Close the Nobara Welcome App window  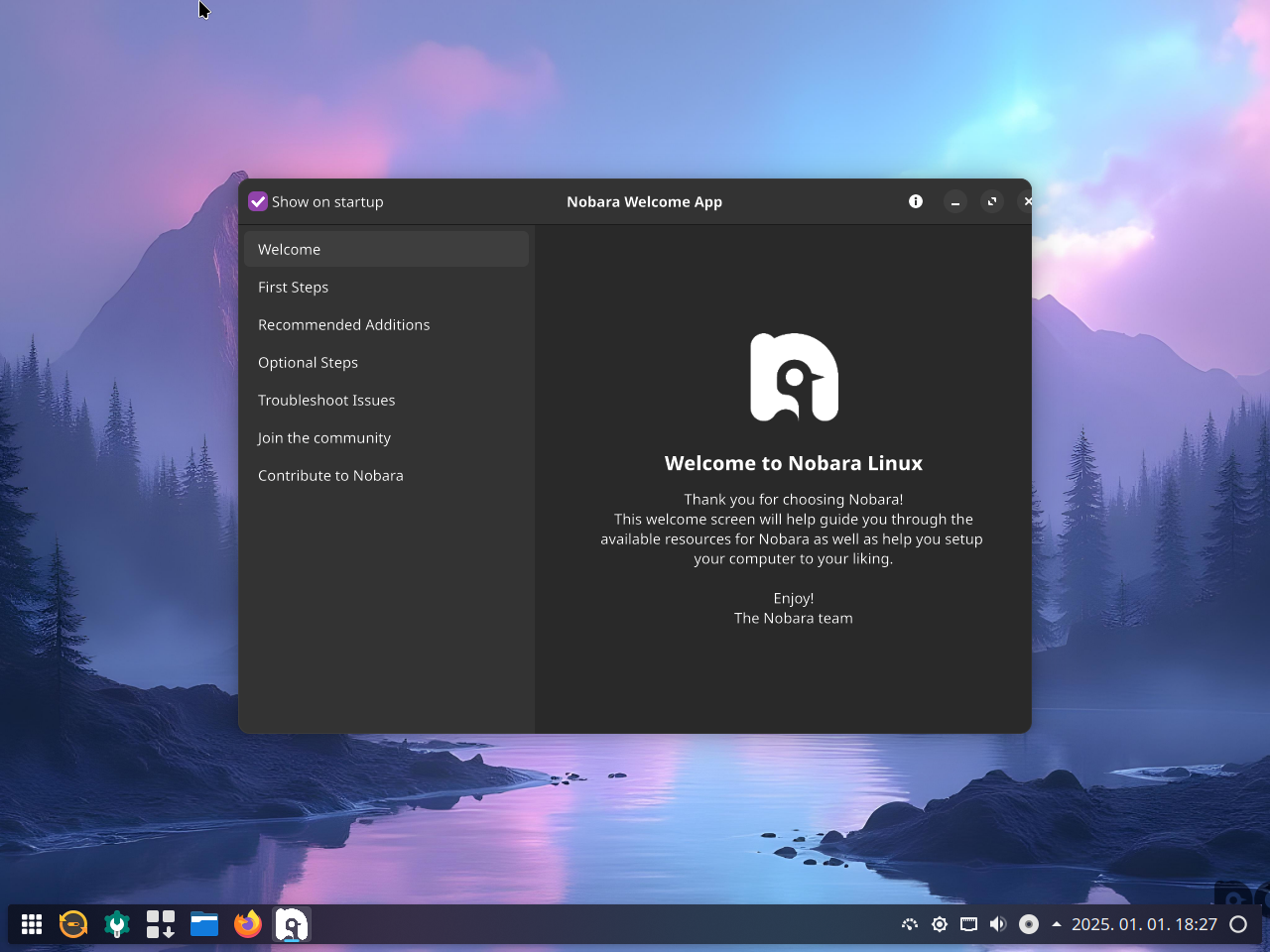tap(1027, 201)
